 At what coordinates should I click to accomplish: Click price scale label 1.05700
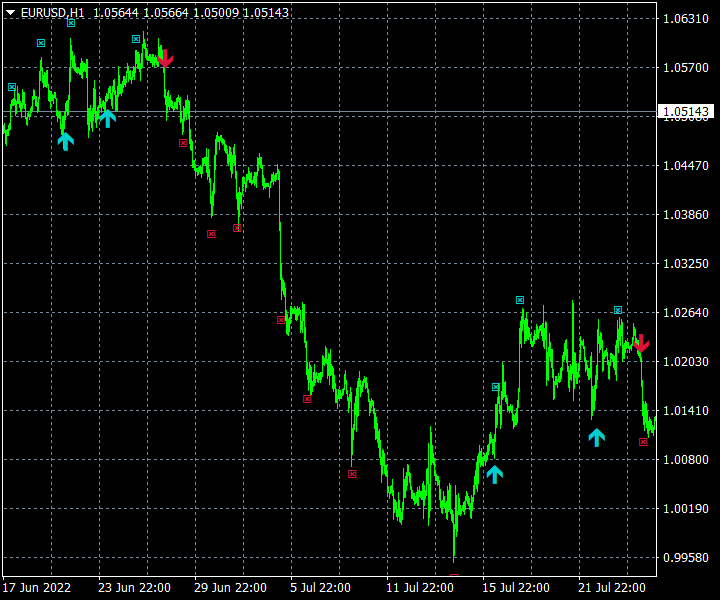click(x=686, y=68)
